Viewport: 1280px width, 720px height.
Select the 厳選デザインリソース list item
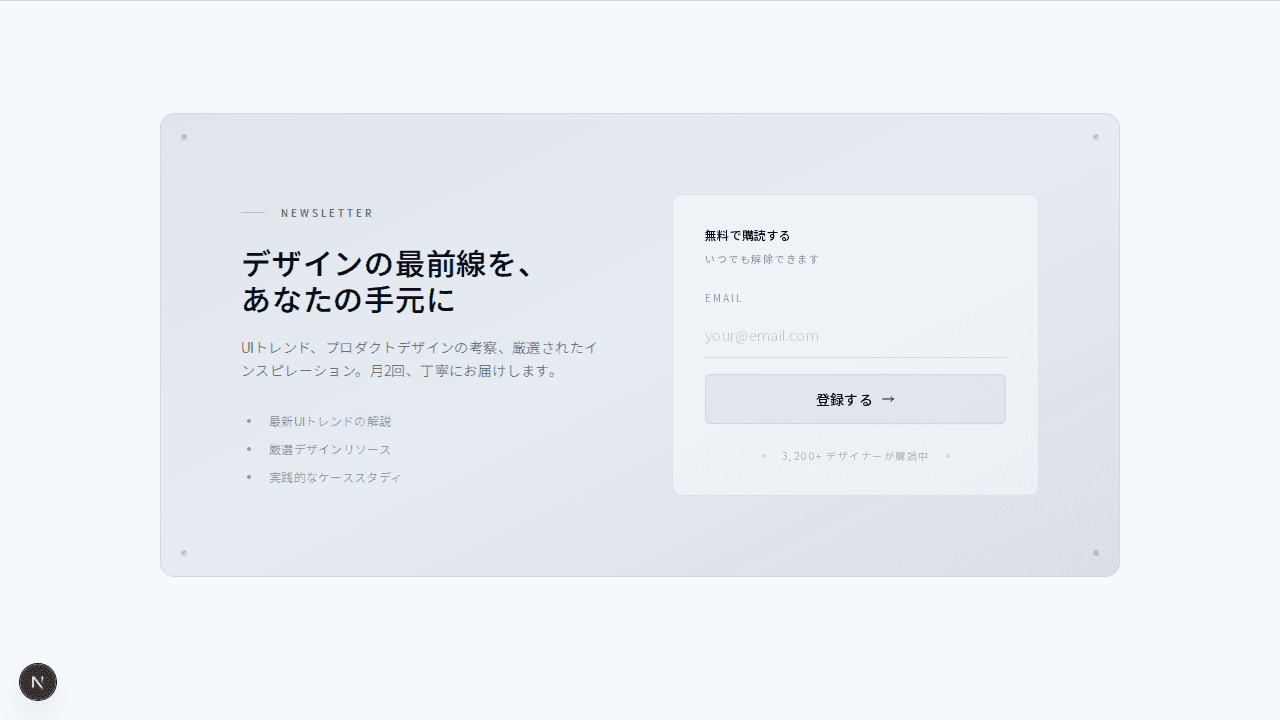coord(330,450)
